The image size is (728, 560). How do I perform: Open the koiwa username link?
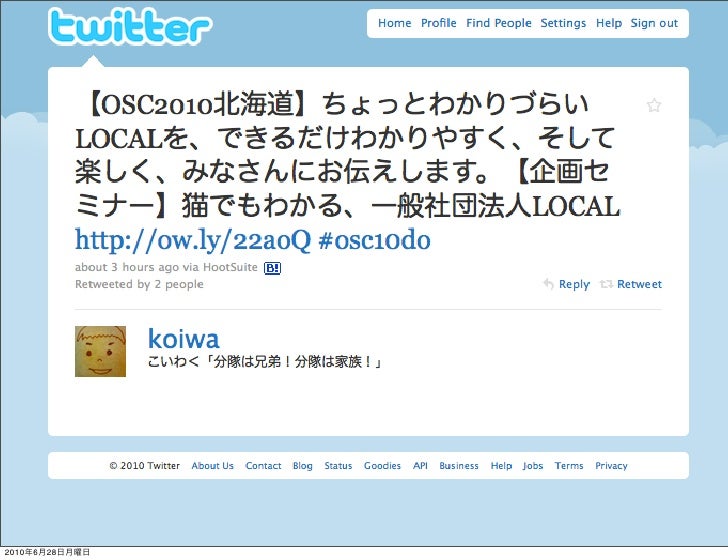(183, 339)
